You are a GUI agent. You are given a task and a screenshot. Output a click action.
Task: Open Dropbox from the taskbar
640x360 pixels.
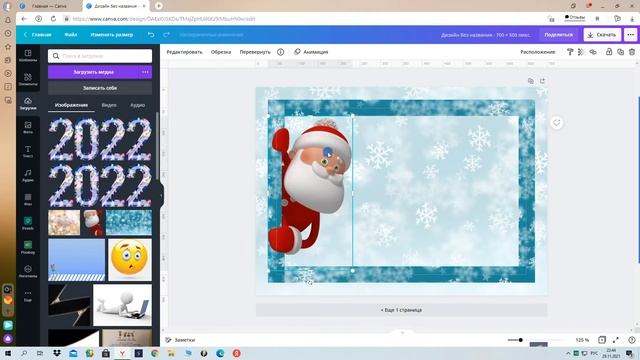57,353
